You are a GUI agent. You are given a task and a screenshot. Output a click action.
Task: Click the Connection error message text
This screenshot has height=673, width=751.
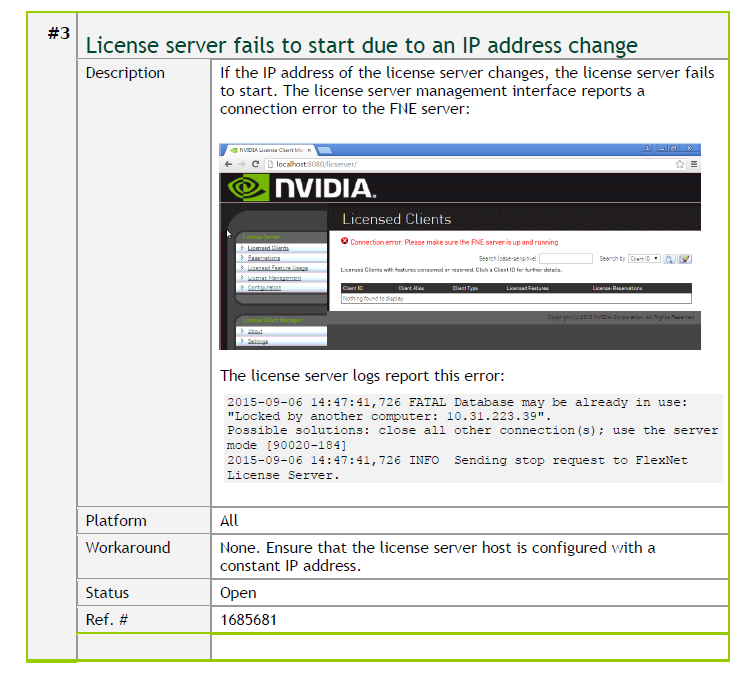point(454,242)
